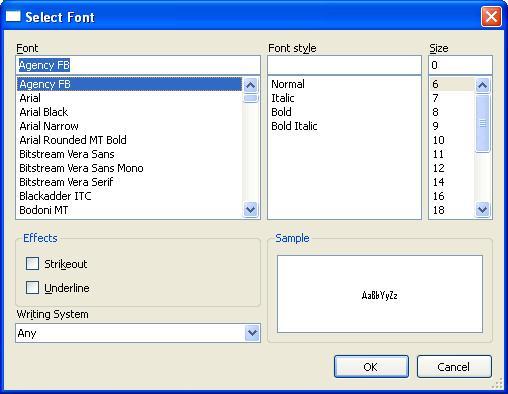The height and width of the screenshot is (394, 508).
Task: Click the Size input field
Action: tap(460, 65)
